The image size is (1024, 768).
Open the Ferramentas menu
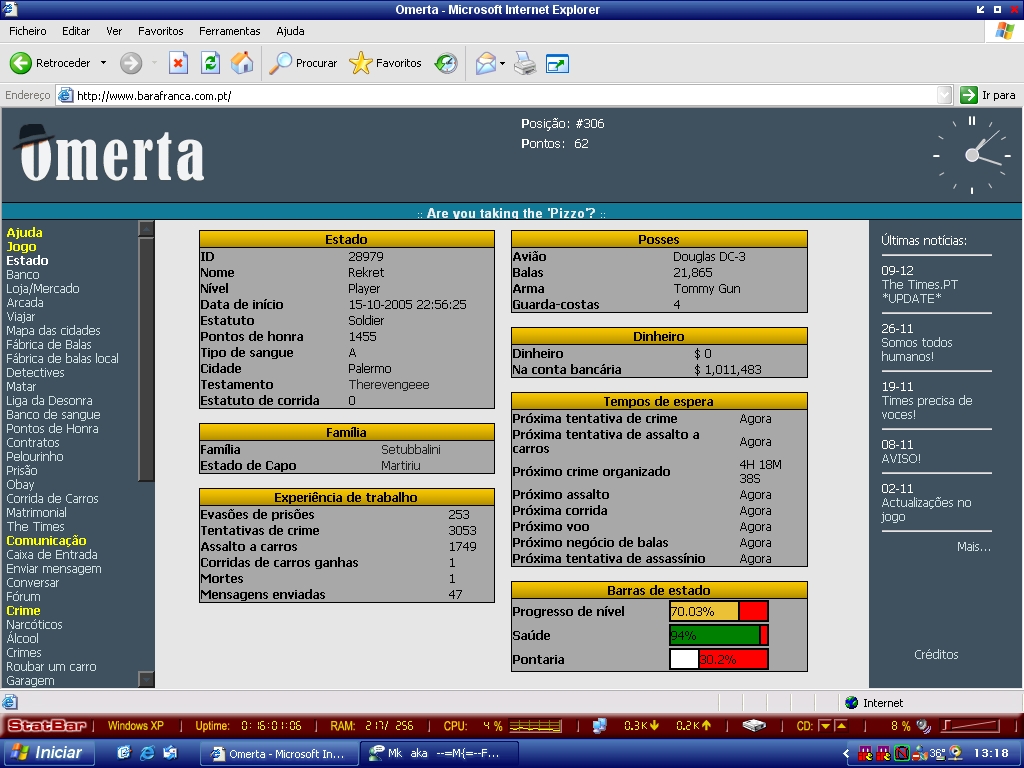(x=229, y=31)
